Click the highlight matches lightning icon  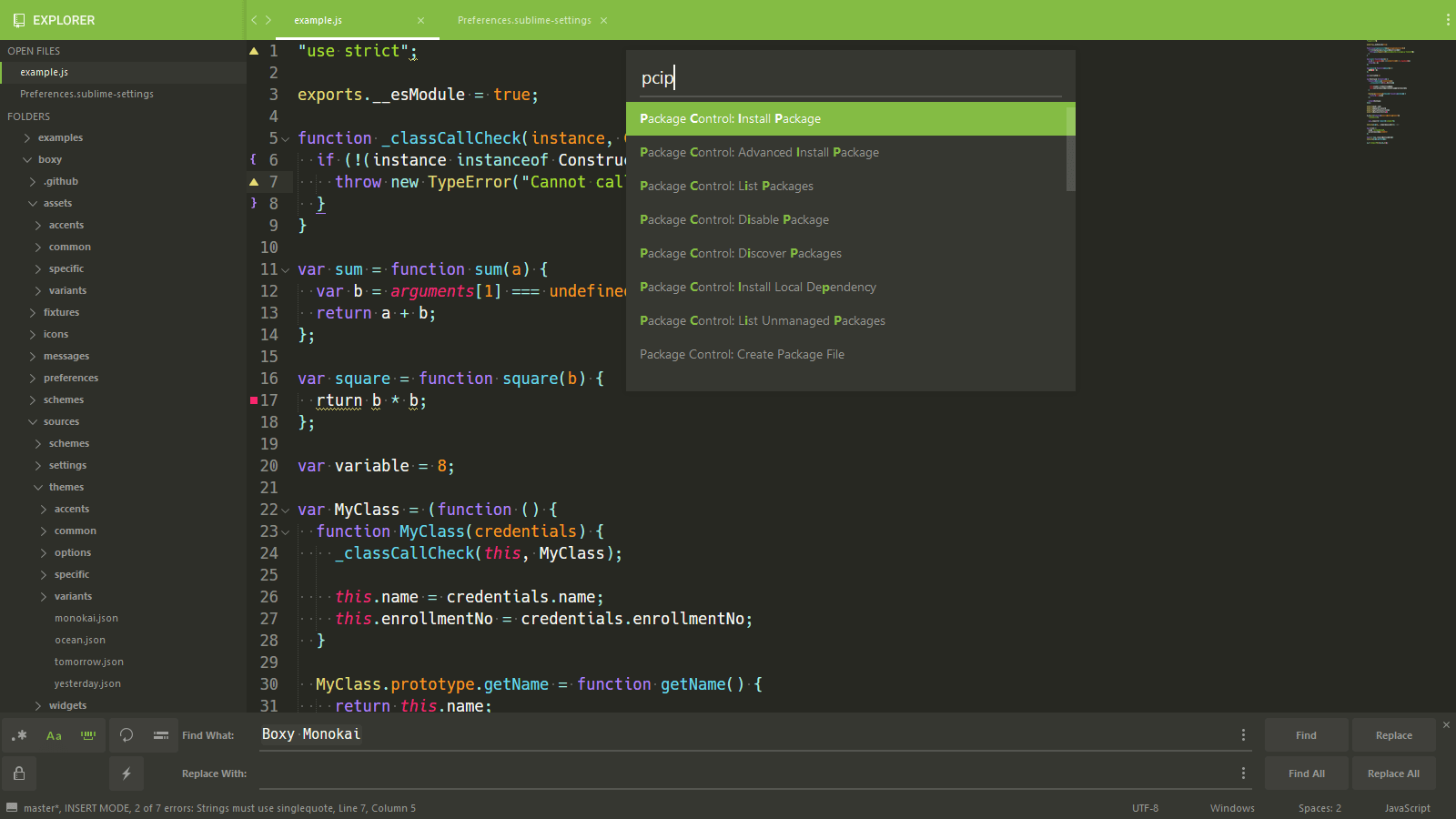click(x=126, y=773)
